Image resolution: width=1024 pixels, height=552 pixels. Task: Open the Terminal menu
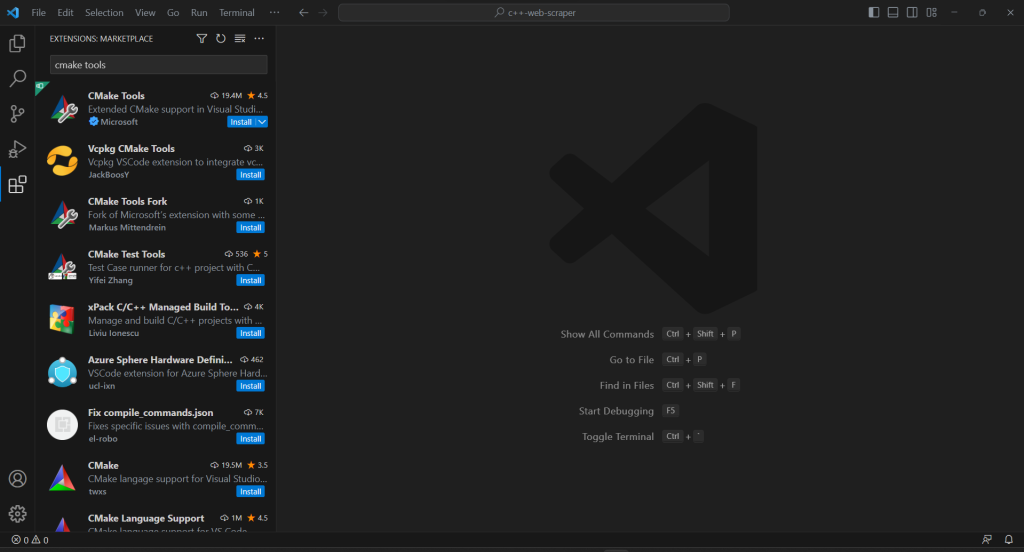click(237, 13)
